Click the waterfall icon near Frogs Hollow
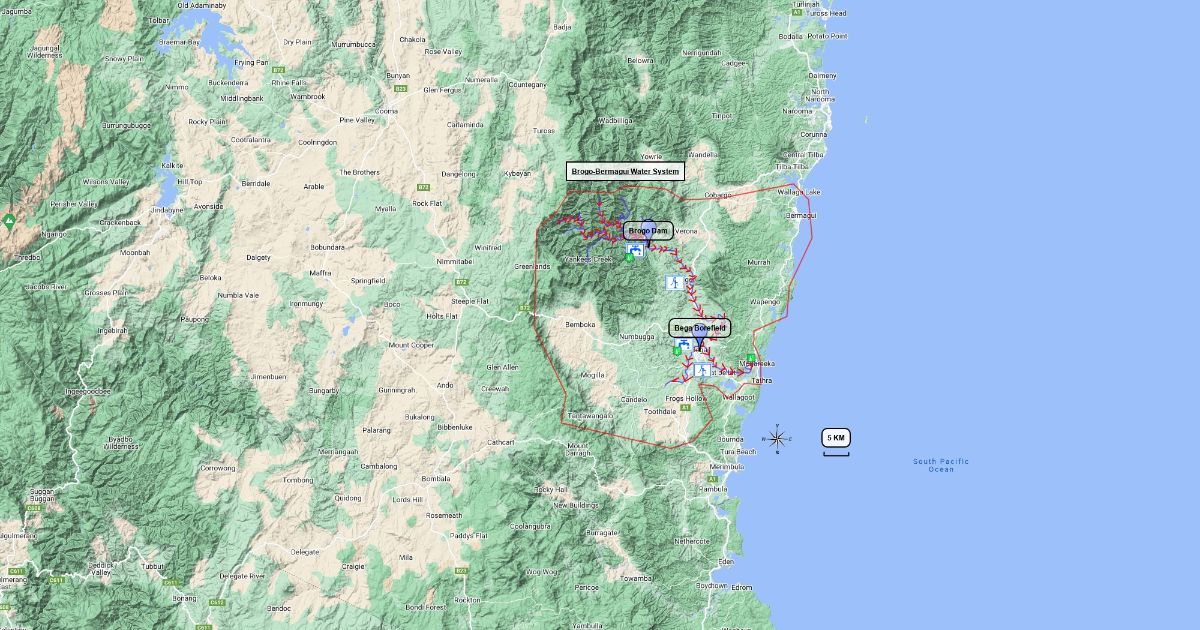Viewport: 1200px width, 630px height. coord(703,370)
